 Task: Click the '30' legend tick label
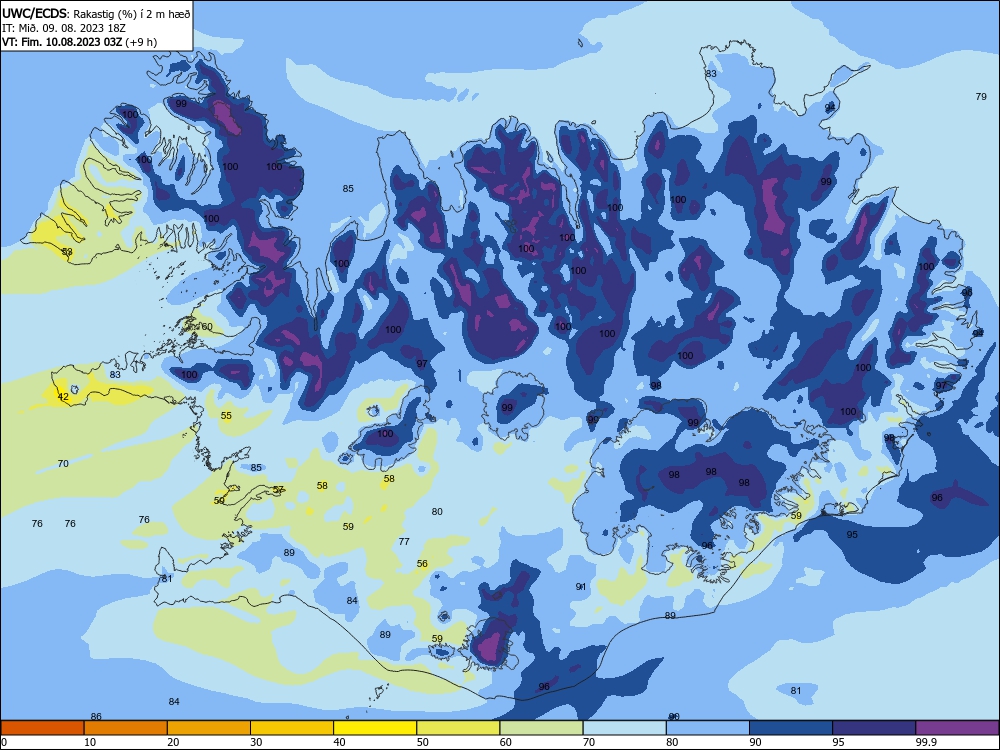click(x=256, y=742)
